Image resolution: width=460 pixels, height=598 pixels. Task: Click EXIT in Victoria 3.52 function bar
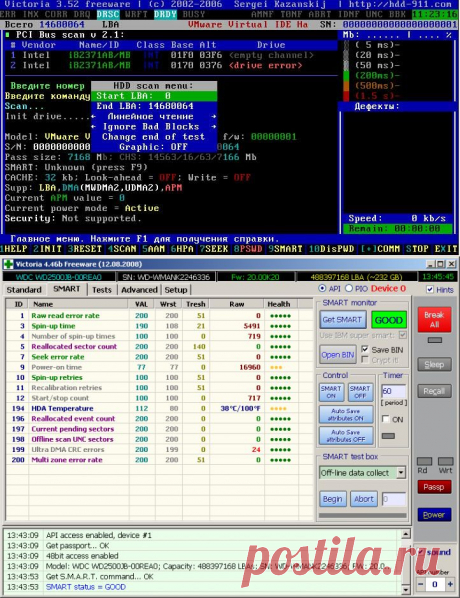[446, 249]
